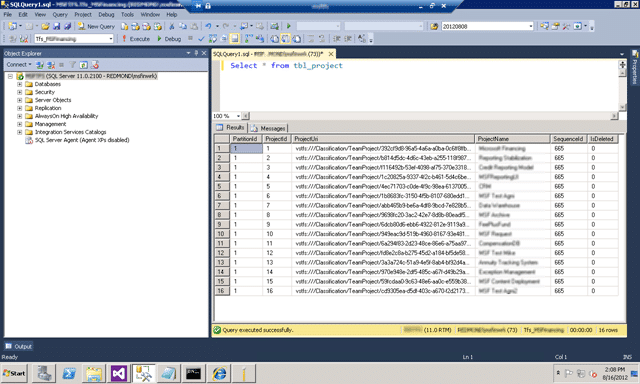Viewport: 640px width, 384px height.
Task: Expand the Databases folder node
Action: [19, 84]
